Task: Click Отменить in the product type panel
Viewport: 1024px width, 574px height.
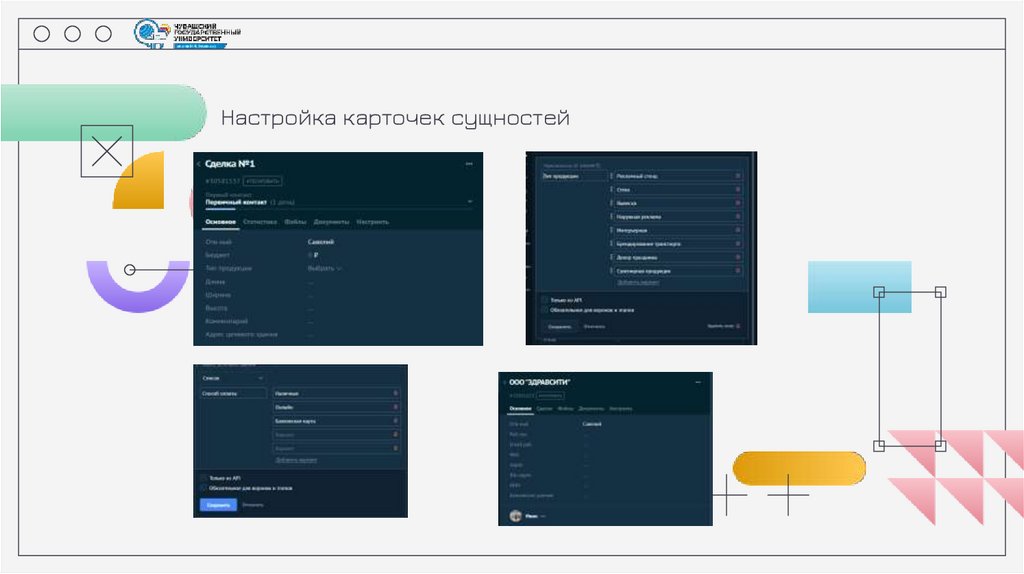Action: (594, 326)
